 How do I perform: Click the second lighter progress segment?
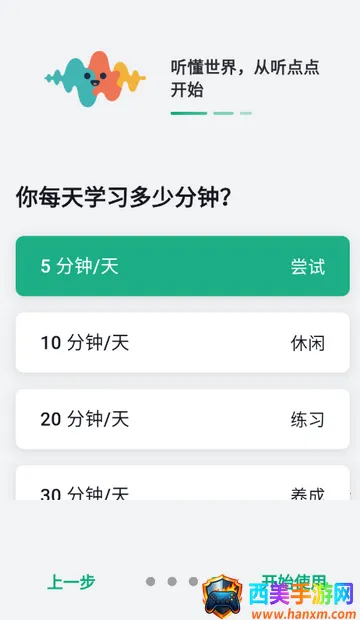[224, 113]
